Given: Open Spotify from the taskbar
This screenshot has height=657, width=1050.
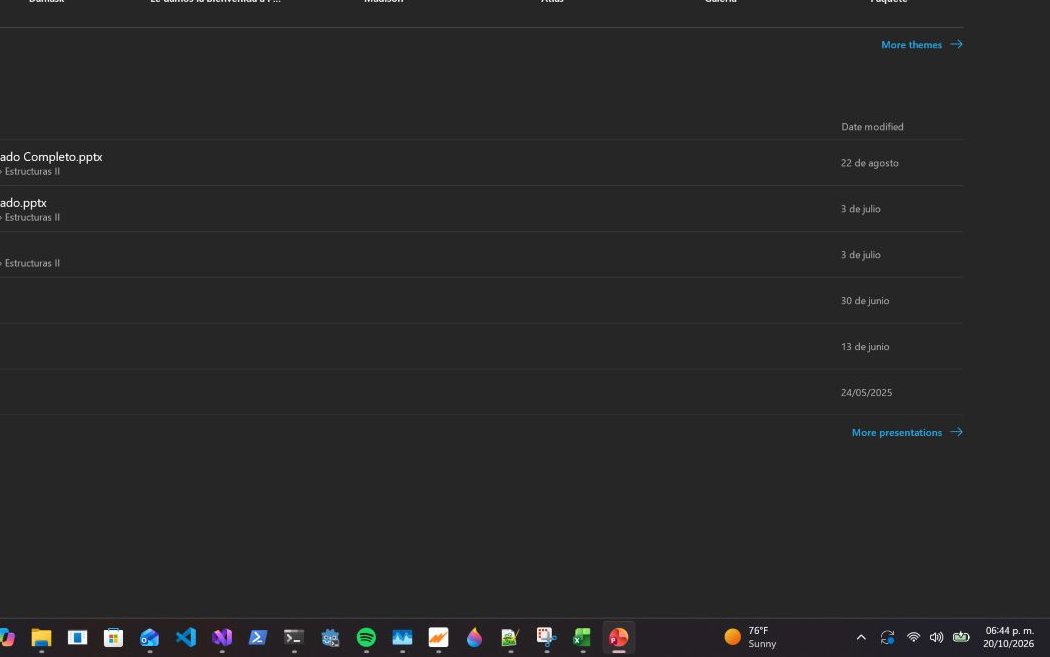Looking at the screenshot, I should click(366, 638).
